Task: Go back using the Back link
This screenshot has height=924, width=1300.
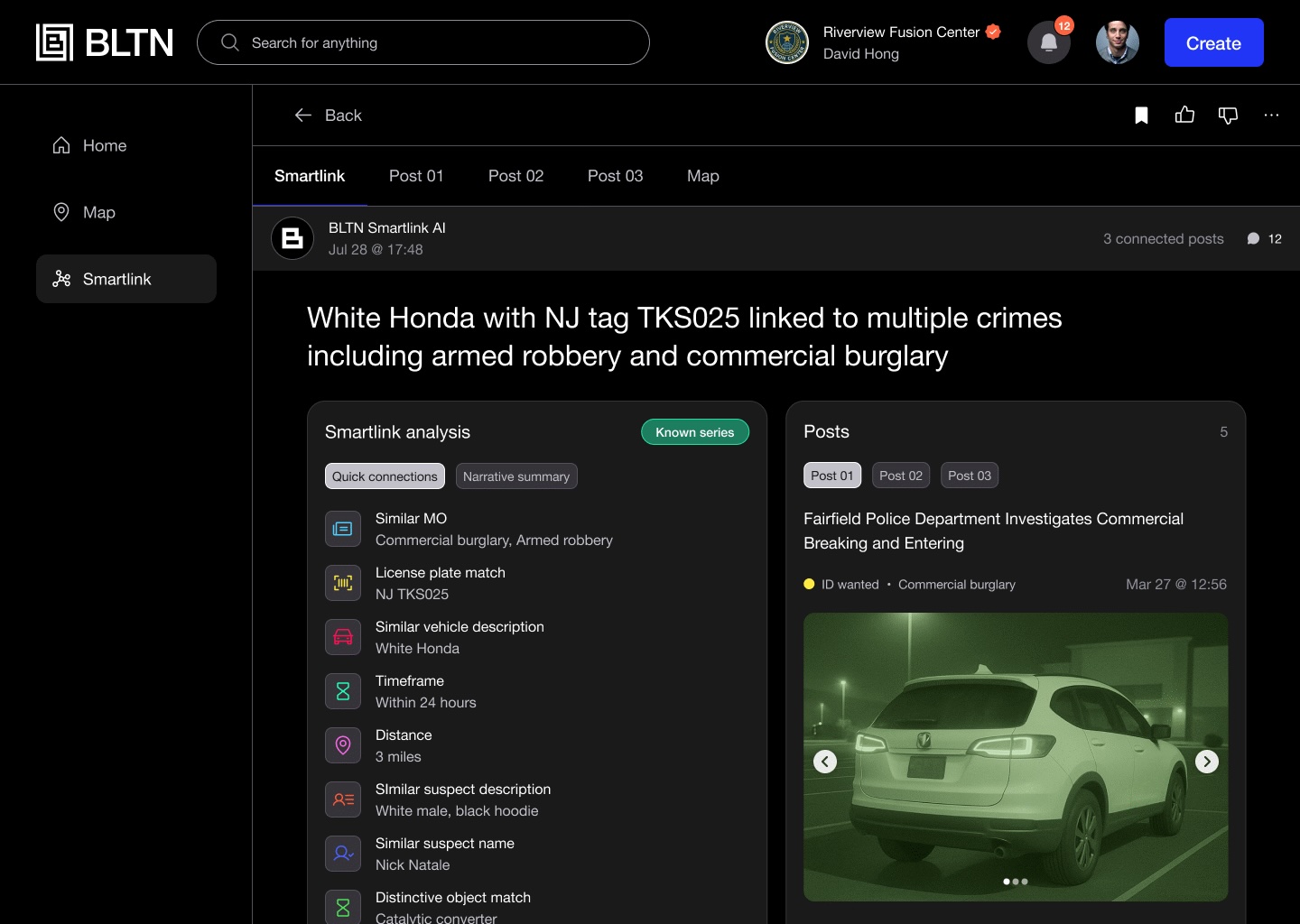Action: pyautogui.click(x=329, y=115)
